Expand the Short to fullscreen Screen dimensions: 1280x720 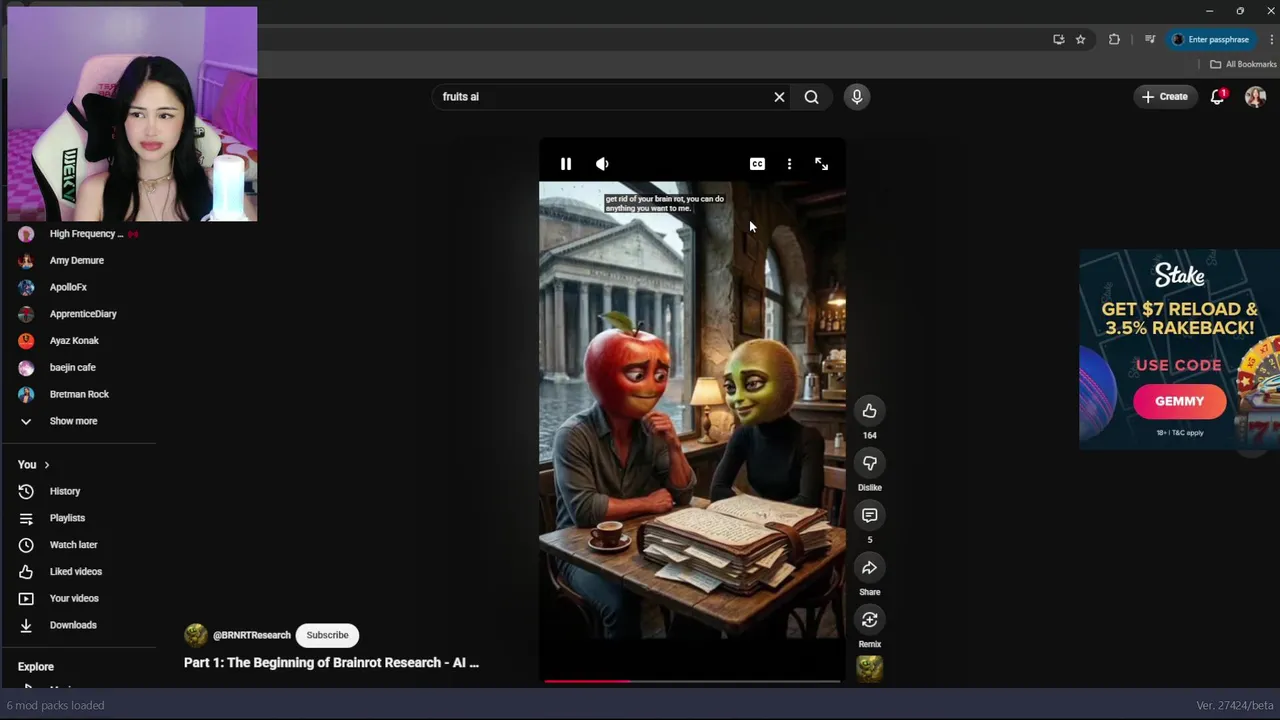(x=821, y=164)
